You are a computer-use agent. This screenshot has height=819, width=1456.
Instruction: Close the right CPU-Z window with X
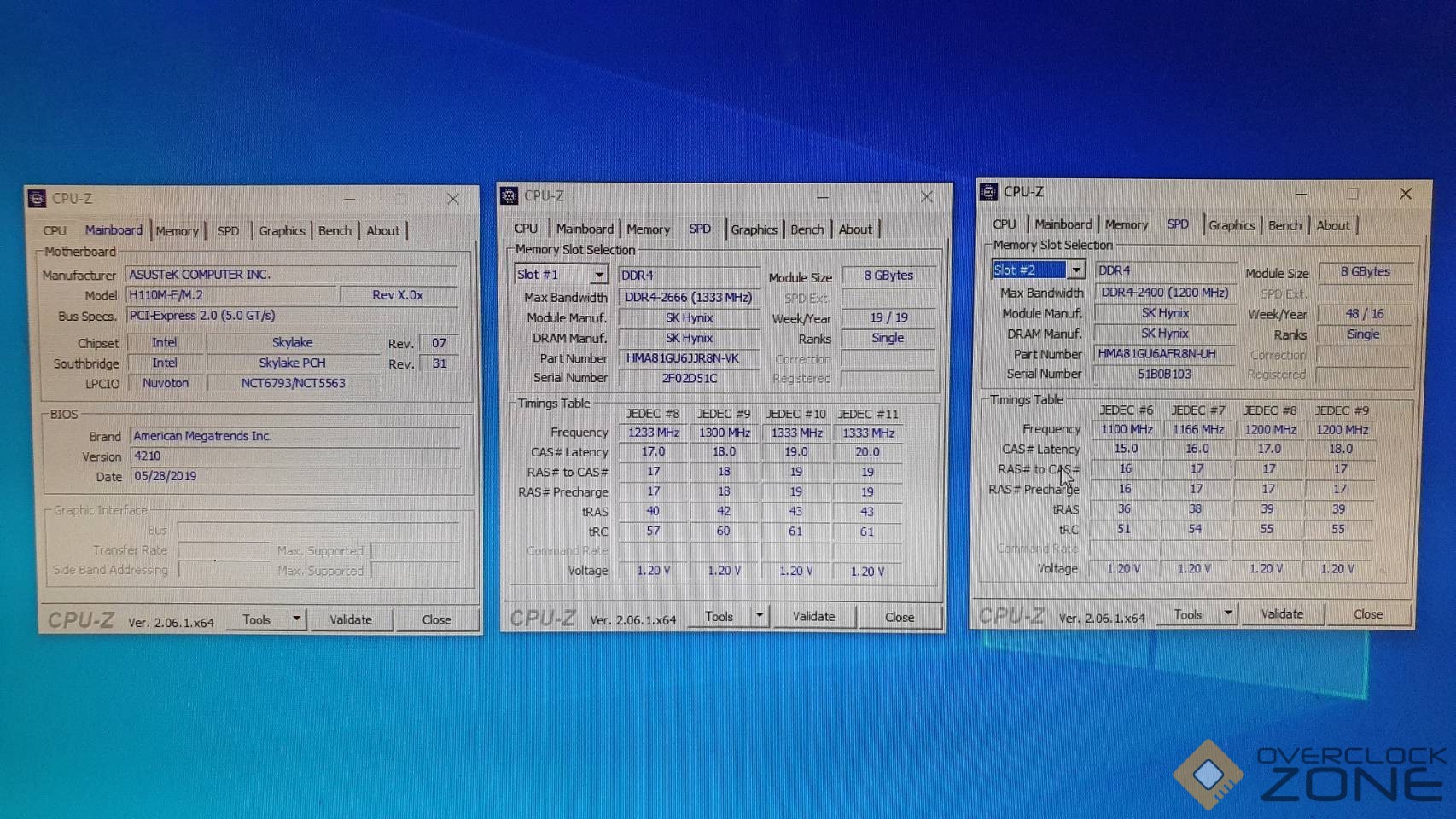[1406, 194]
